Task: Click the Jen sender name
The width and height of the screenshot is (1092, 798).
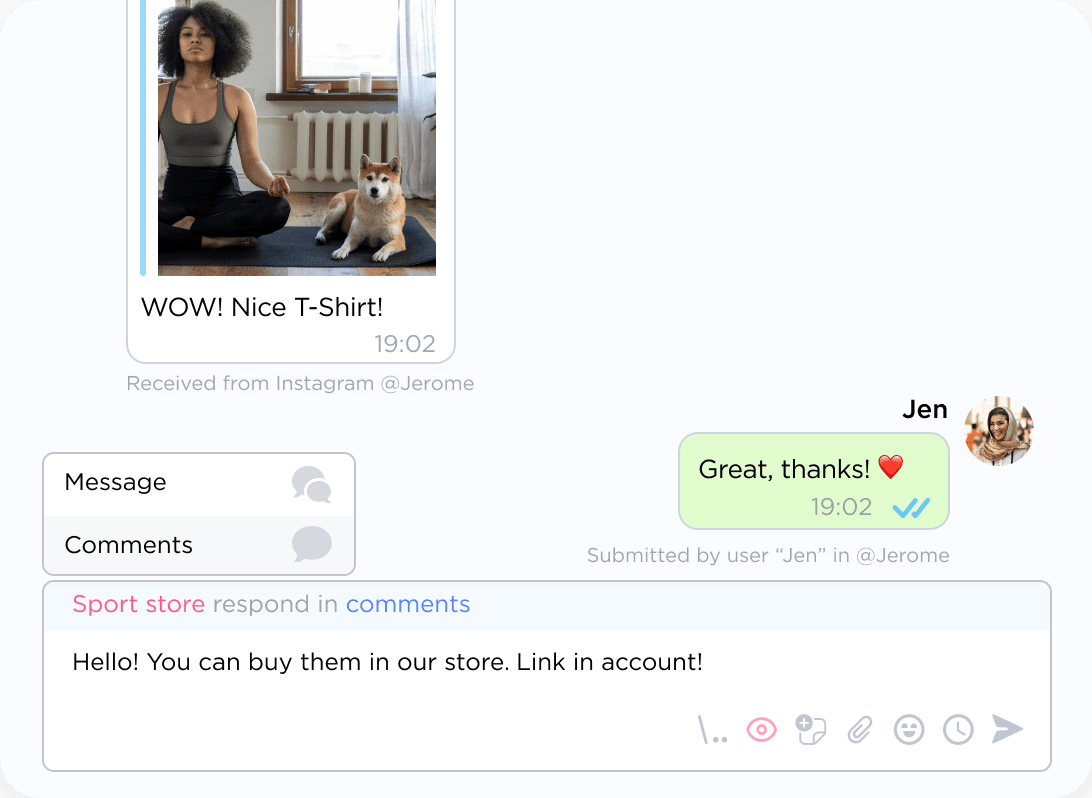Action: pyautogui.click(x=925, y=409)
